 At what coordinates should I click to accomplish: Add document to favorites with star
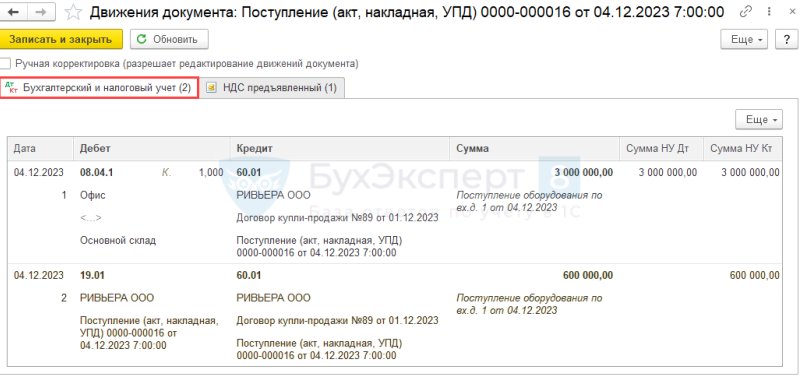[x=73, y=12]
